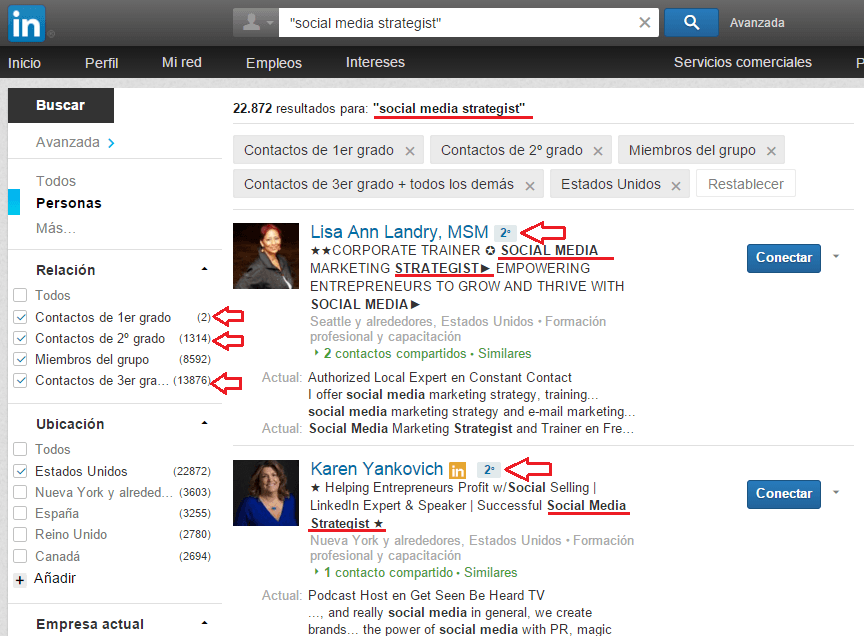Open dropdown arrow beside Karen's Conectar button
Image resolution: width=864 pixels, height=636 pixels.
(x=836, y=492)
